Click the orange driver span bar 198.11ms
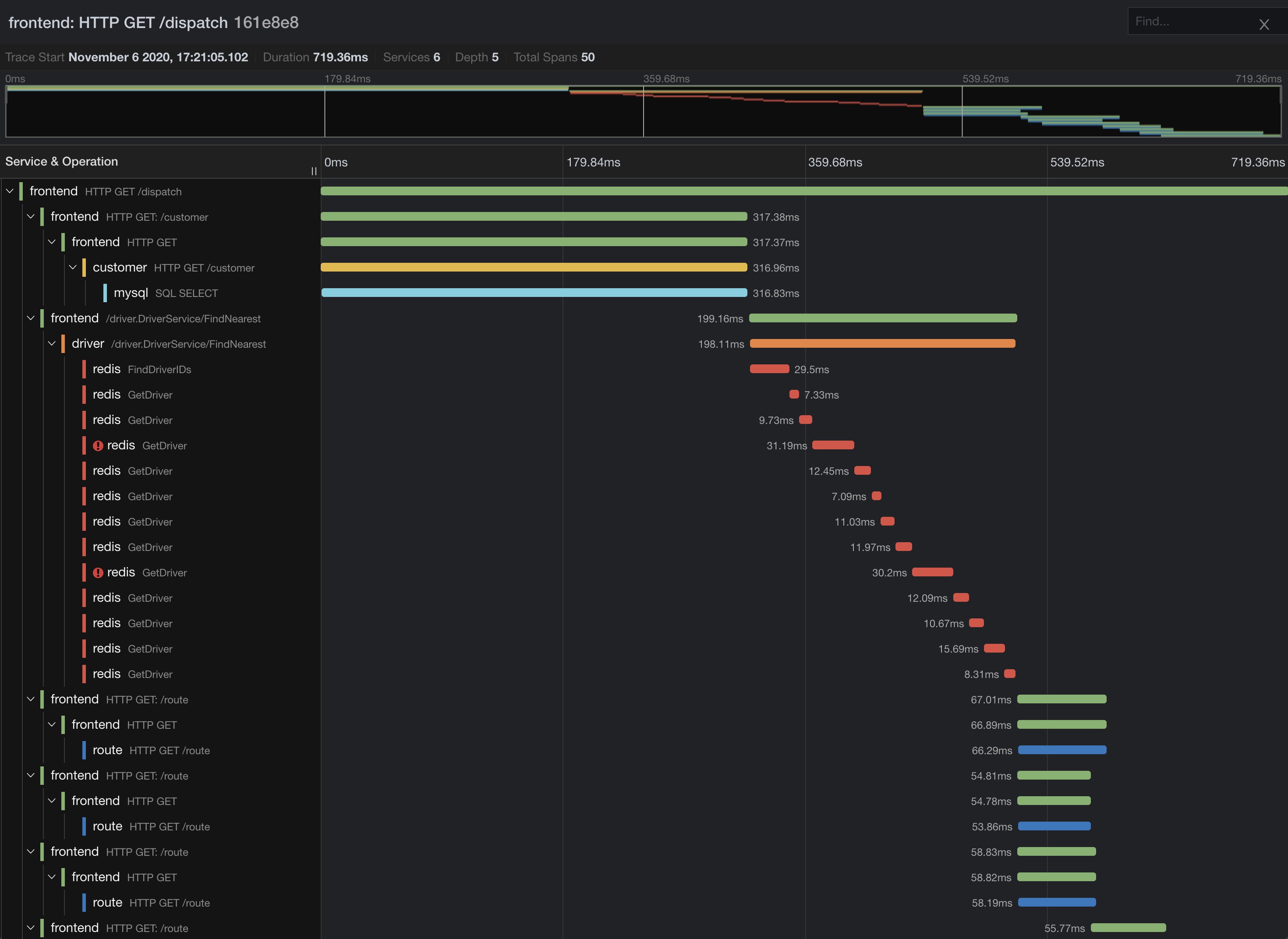The height and width of the screenshot is (939, 1288). click(882, 343)
